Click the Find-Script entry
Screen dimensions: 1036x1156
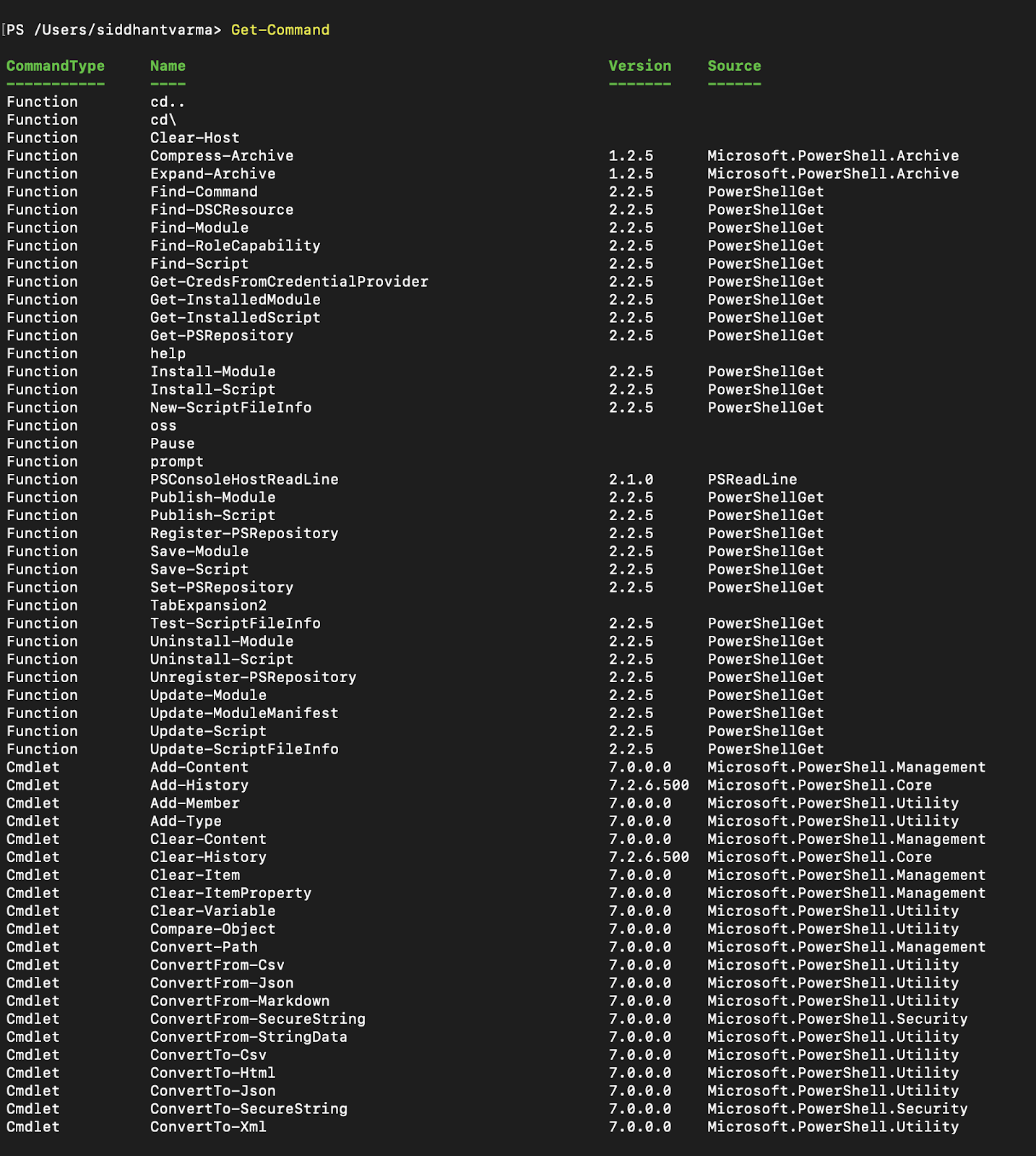[x=199, y=264]
